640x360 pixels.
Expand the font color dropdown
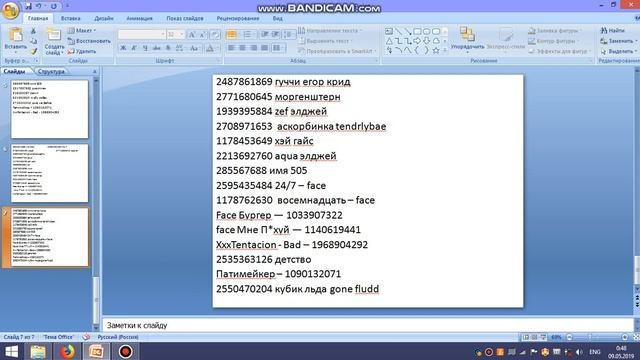[x=217, y=48]
